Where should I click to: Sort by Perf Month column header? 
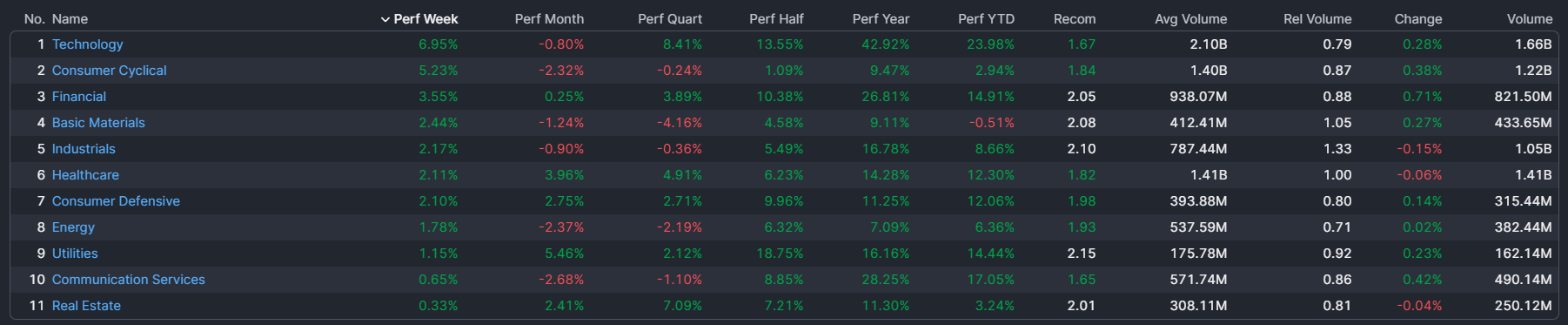(549, 19)
